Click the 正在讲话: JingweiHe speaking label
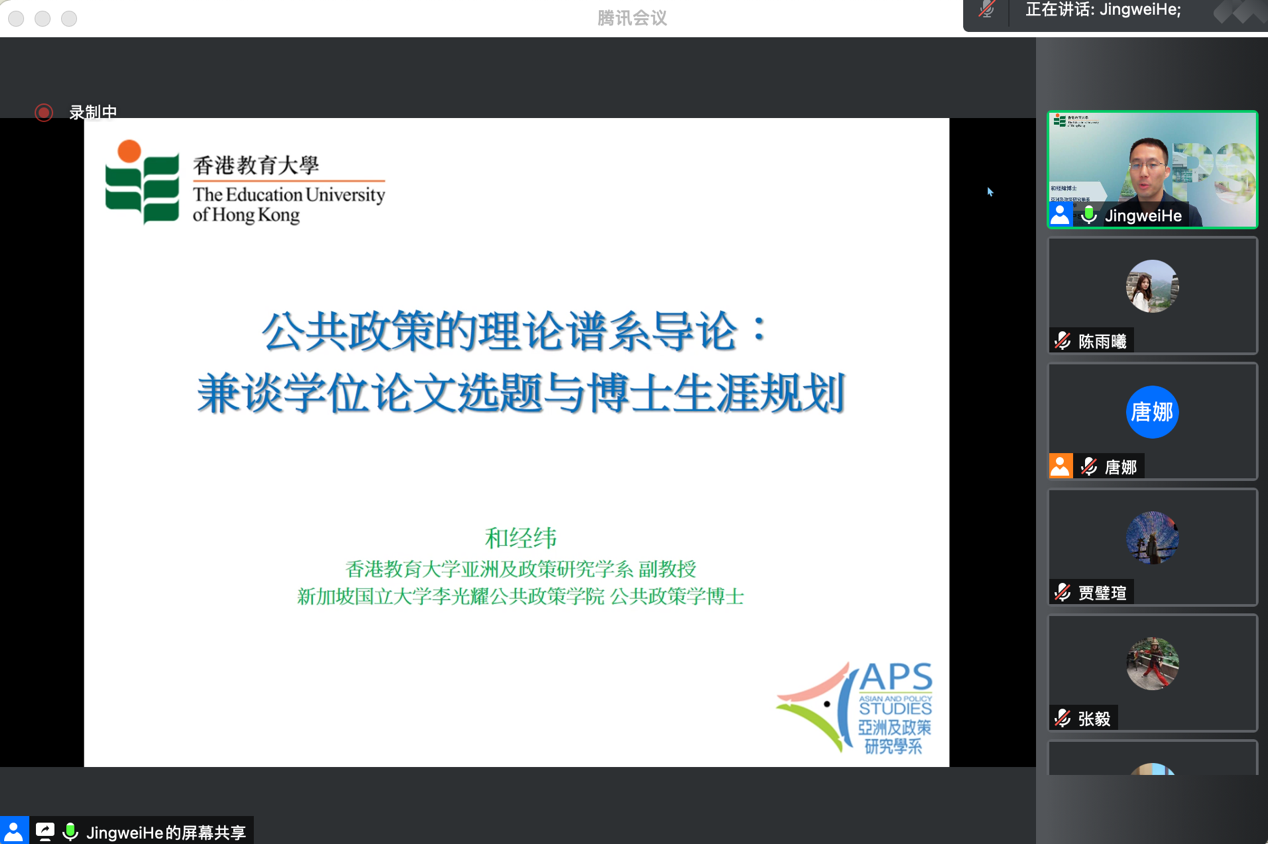Image resolution: width=1268 pixels, height=844 pixels. coord(1103,10)
